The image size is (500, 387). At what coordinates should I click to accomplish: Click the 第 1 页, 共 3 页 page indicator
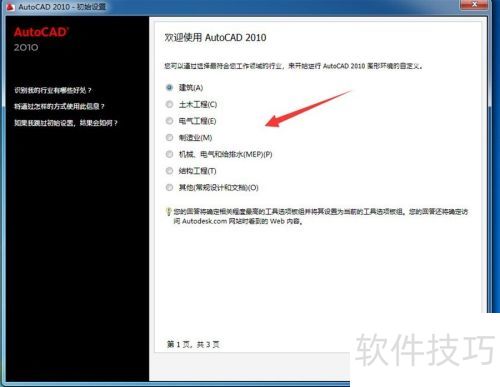pyautogui.click(x=193, y=344)
